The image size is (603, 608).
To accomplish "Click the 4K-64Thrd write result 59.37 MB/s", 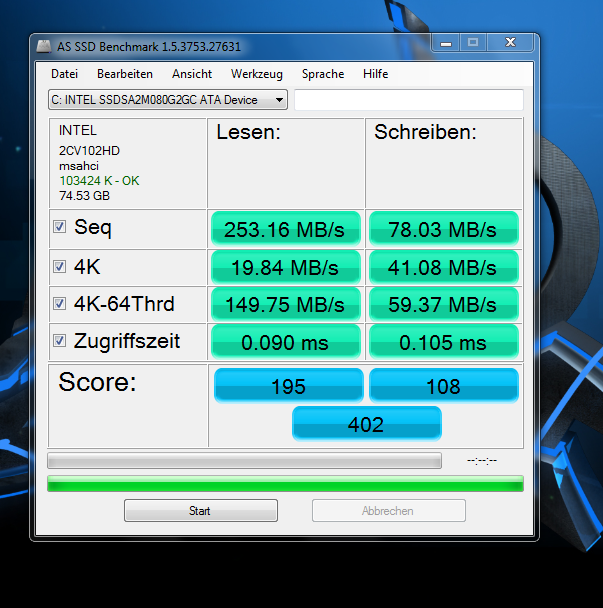I will click(x=444, y=304).
